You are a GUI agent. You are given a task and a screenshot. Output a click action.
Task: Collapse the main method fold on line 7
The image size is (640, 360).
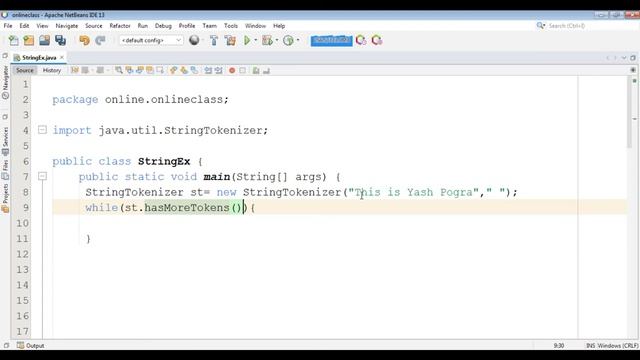(42, 176)
